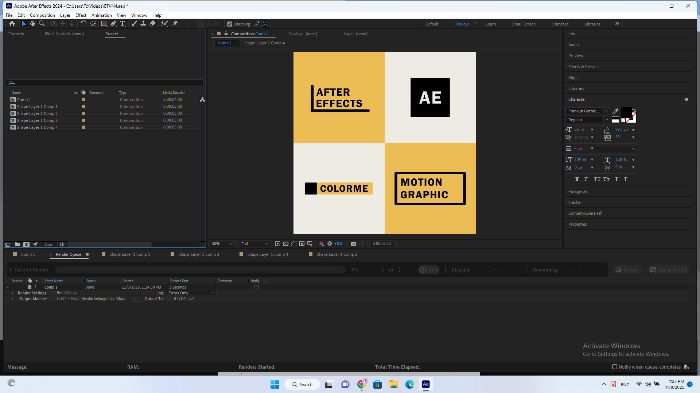700x393 pixels.
Task: Open Windows Start menu
Action: click(275, 384)
